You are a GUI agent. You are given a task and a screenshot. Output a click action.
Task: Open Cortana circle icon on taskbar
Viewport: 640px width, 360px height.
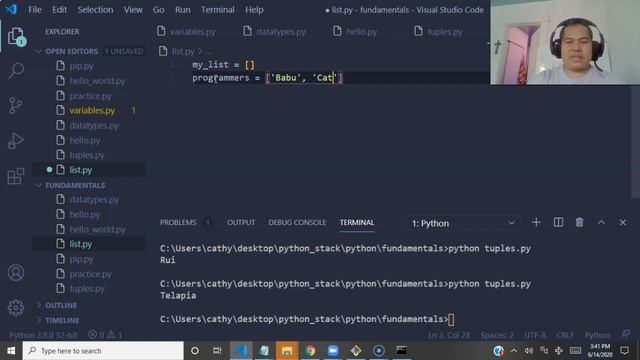click(x=195, y=351)
